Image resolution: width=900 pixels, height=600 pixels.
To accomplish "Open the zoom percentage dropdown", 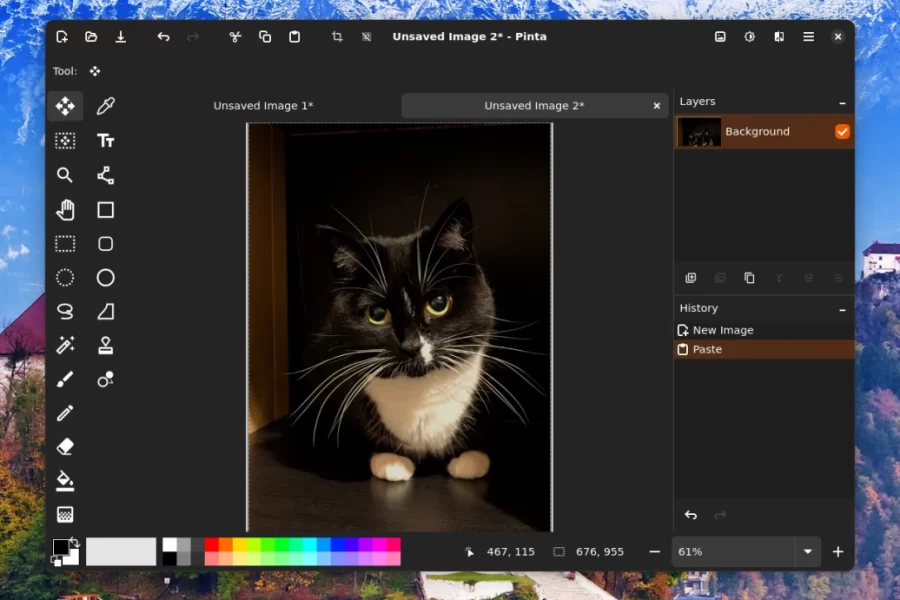I will [x=808, y=552].
